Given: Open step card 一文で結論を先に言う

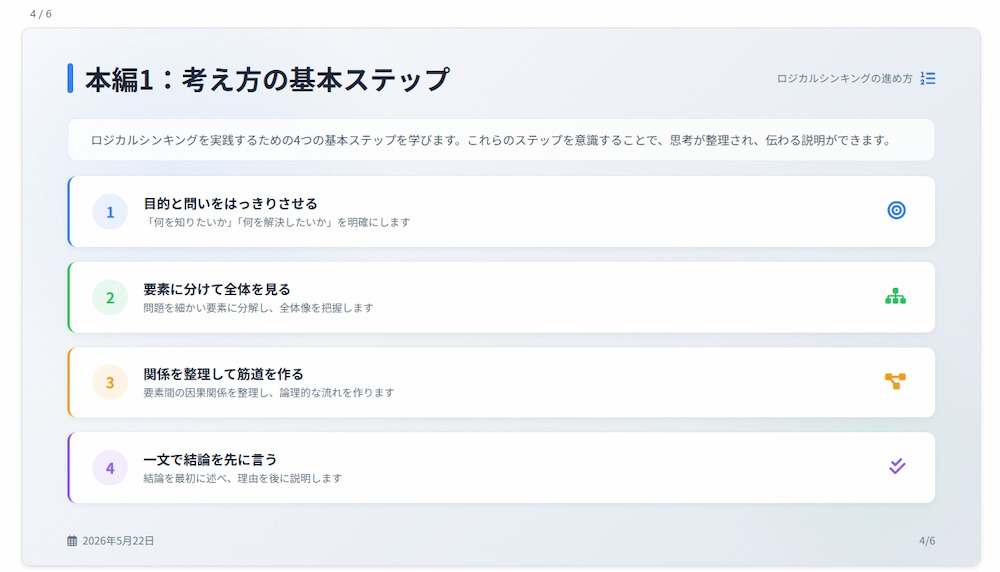Looking at the screenshot, I should click(501, 467).
